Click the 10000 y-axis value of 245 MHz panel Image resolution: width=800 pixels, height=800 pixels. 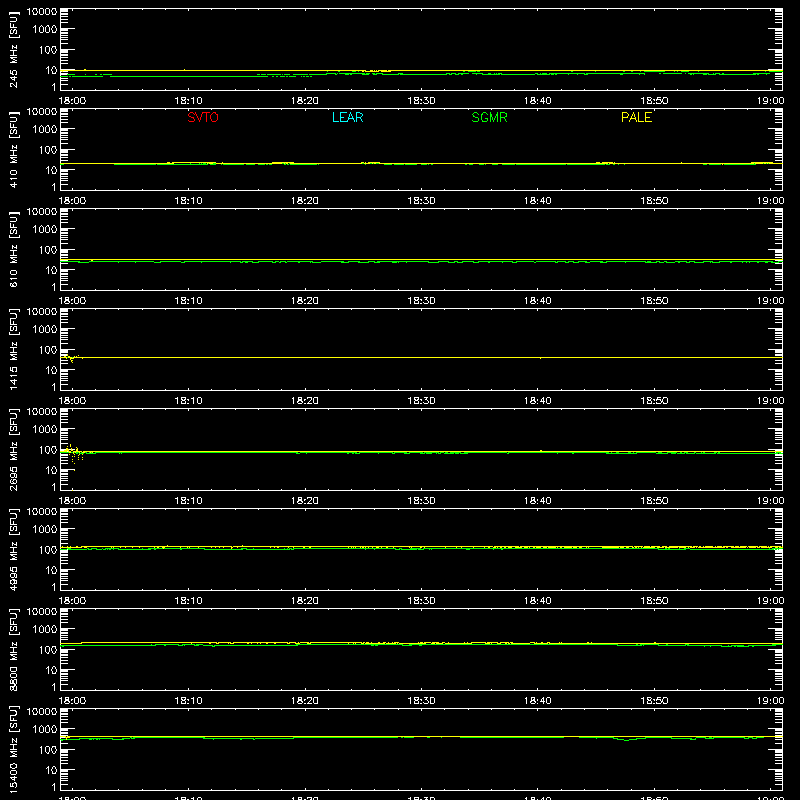click(x=42, y=12)
